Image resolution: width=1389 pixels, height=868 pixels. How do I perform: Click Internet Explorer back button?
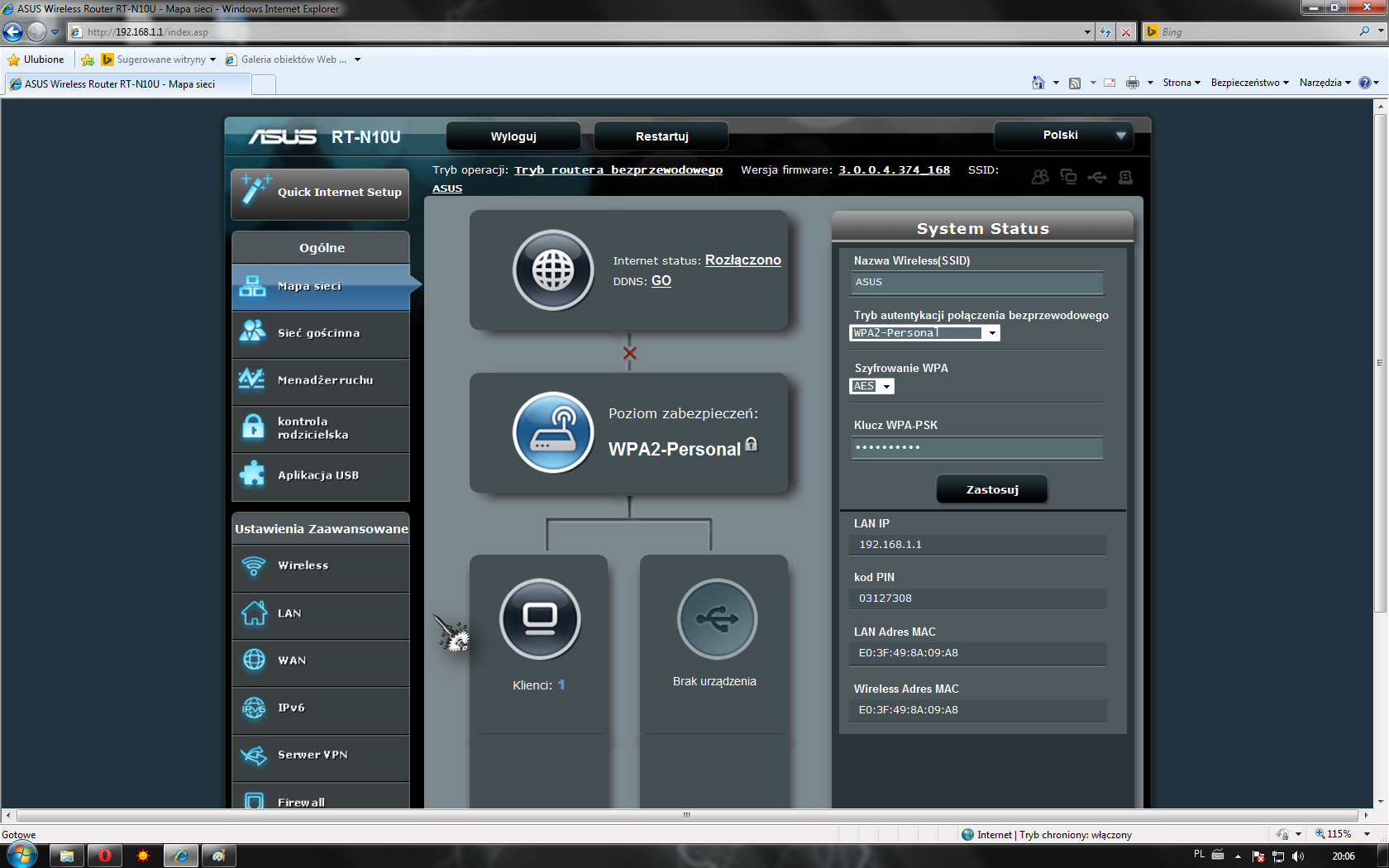(13, 32)
